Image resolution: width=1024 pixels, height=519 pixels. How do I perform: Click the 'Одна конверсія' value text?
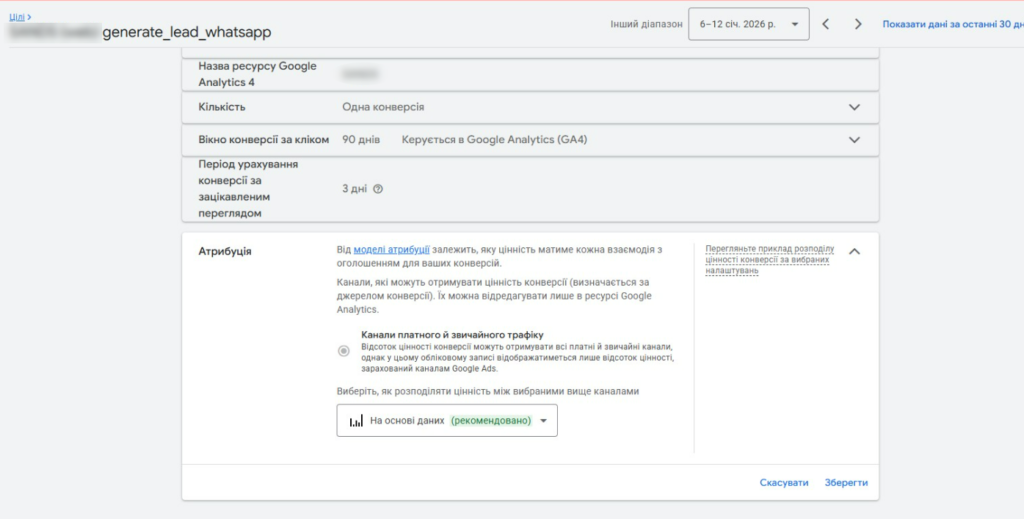(383, 107)
